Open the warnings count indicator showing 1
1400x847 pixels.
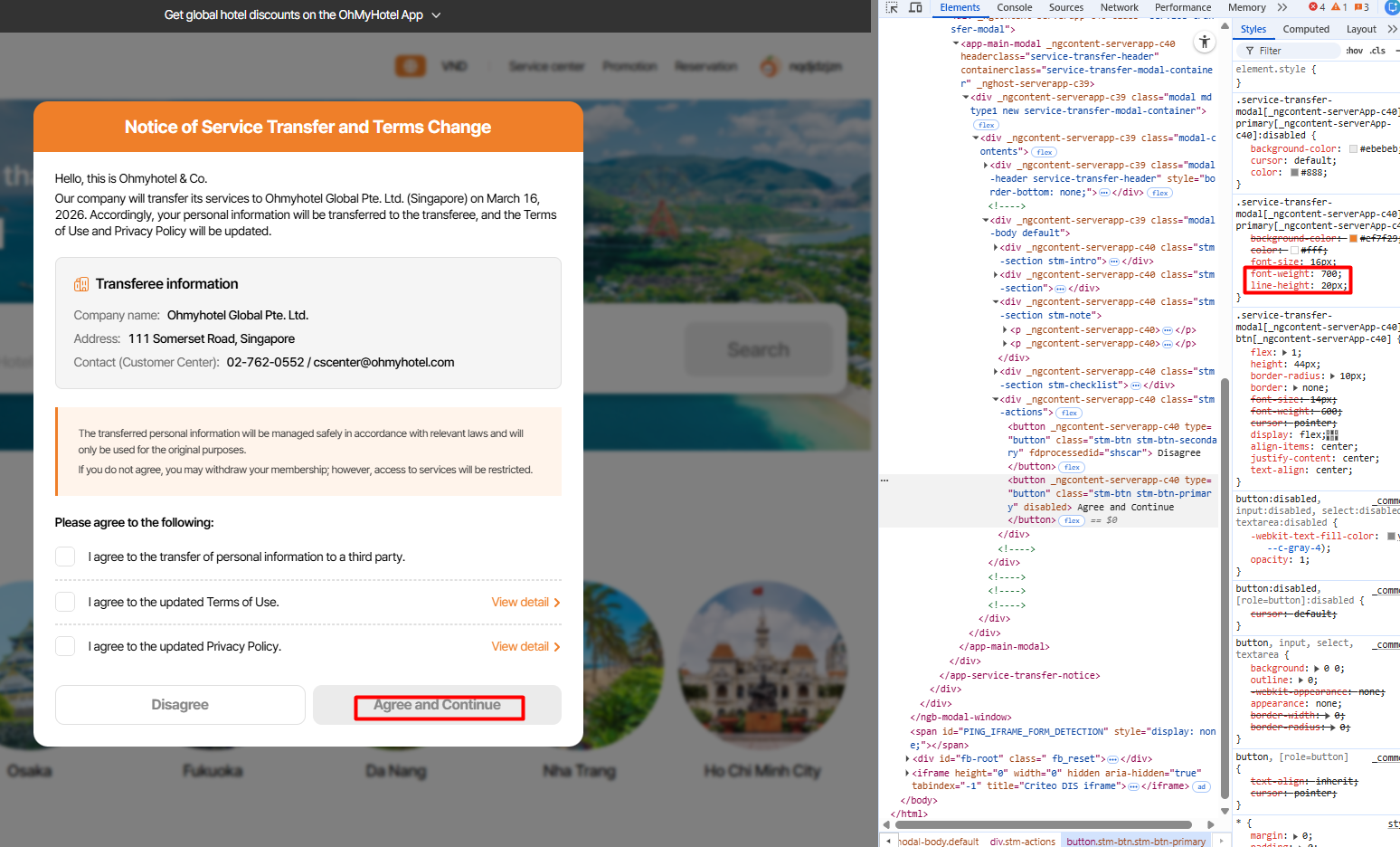click(1339, 7)
